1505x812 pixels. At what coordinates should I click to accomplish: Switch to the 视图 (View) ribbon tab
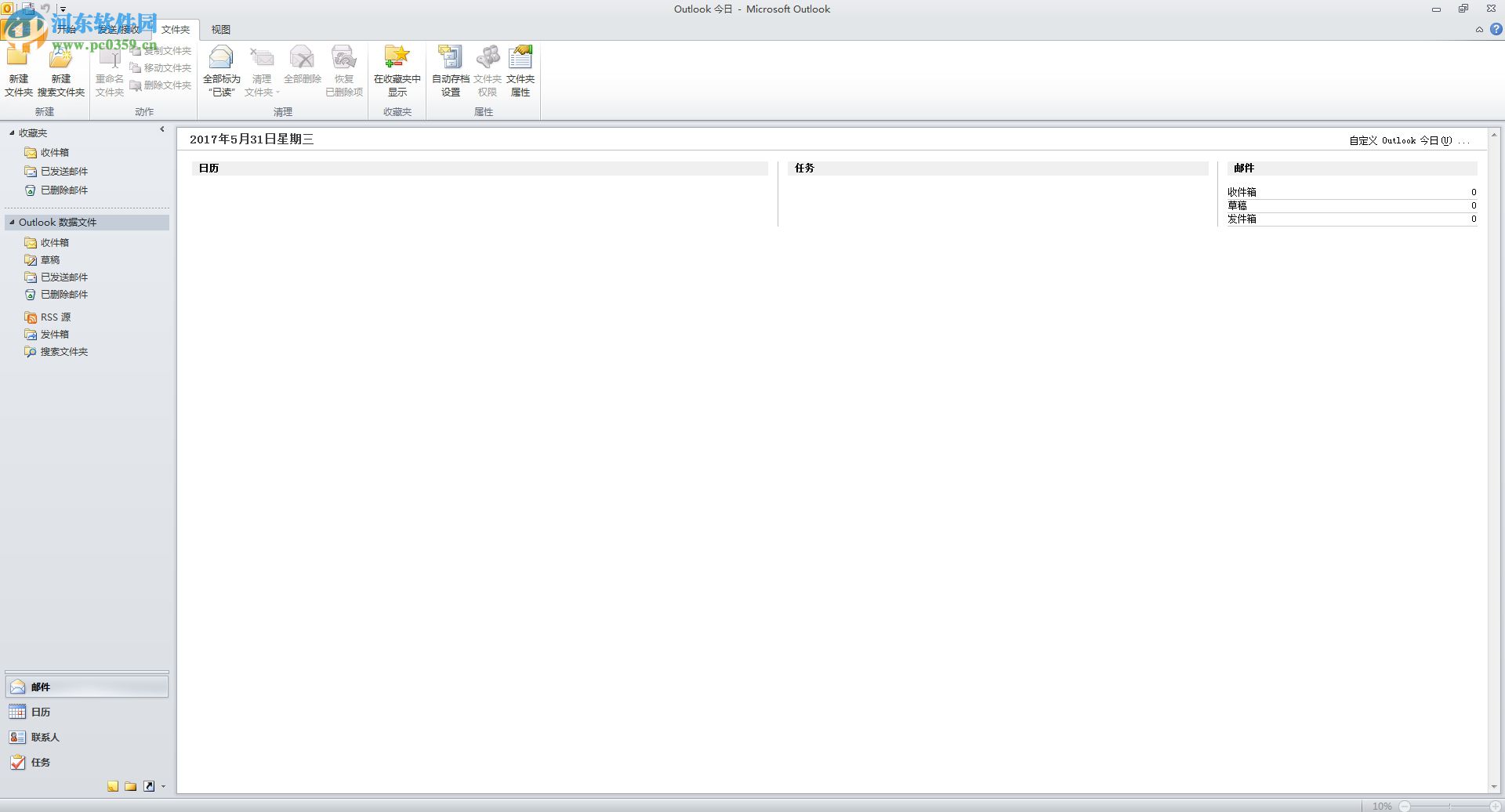(221, 30)
